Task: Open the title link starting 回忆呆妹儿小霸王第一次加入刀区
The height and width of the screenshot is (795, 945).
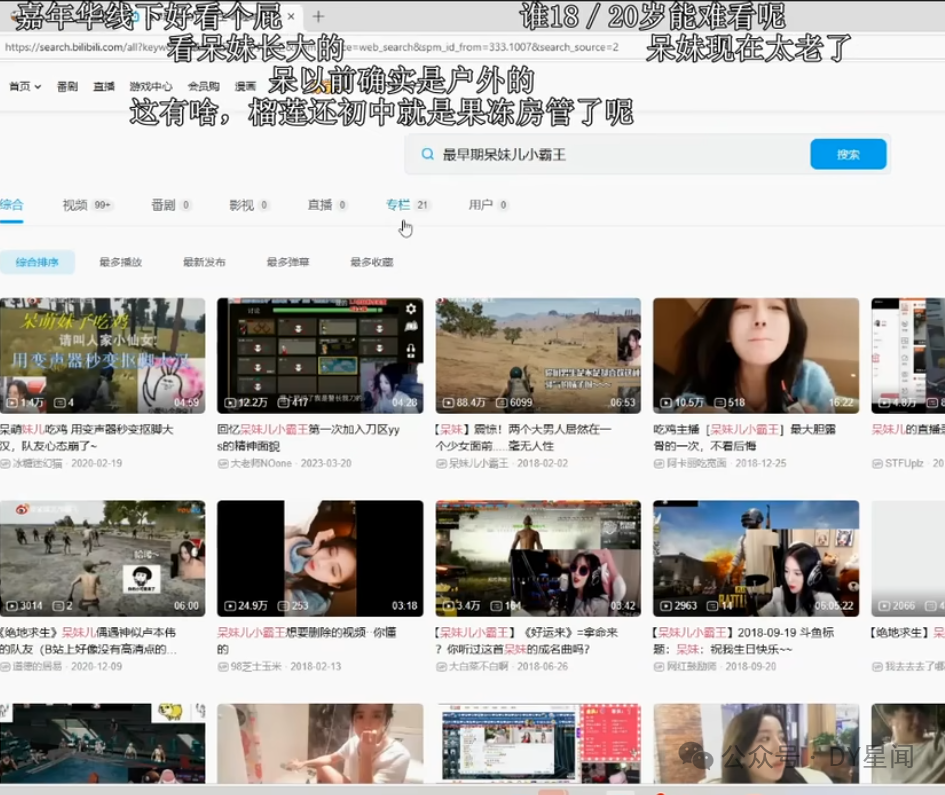Action: point(309,438)
